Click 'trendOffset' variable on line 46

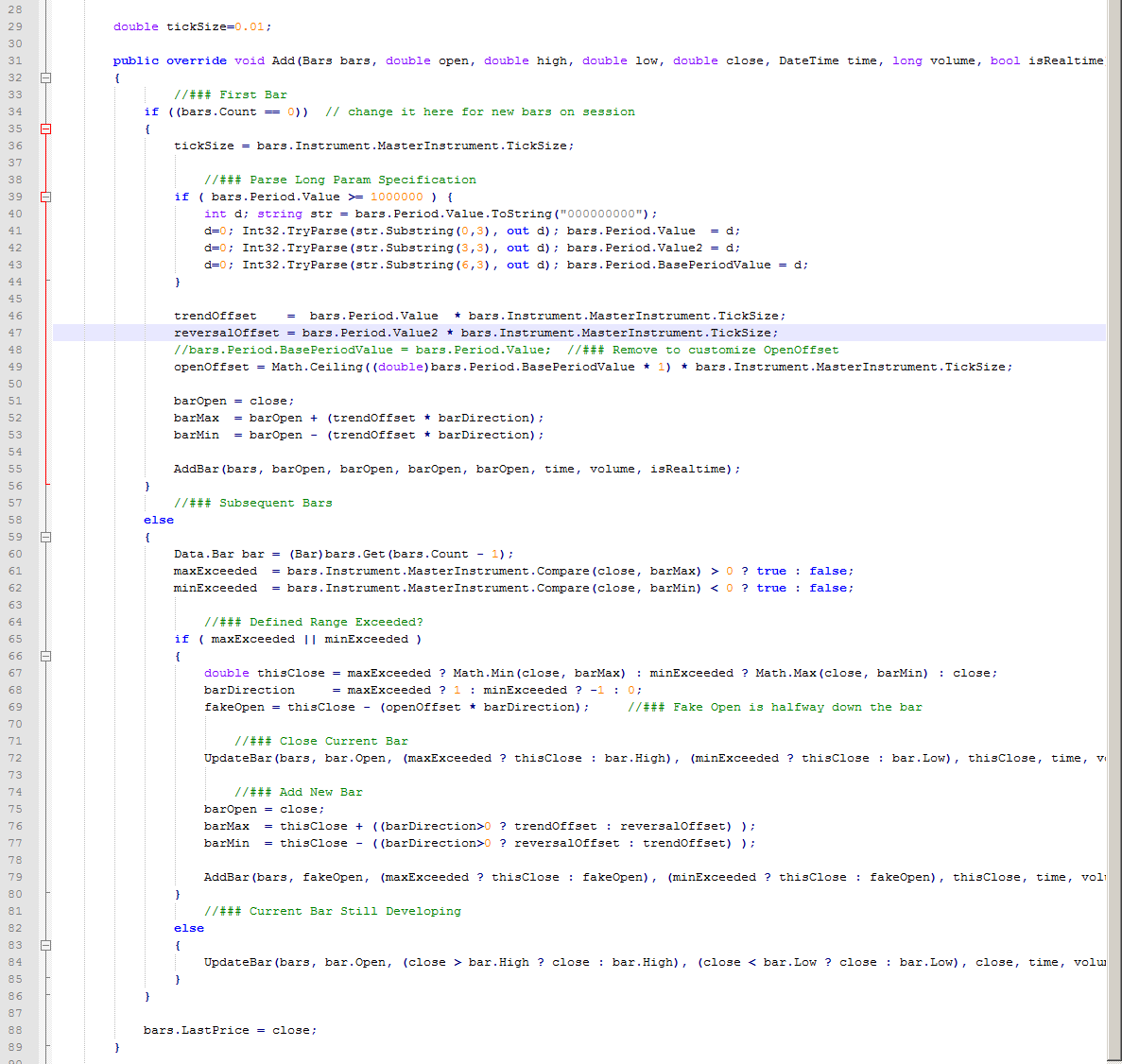click(216, 316)
